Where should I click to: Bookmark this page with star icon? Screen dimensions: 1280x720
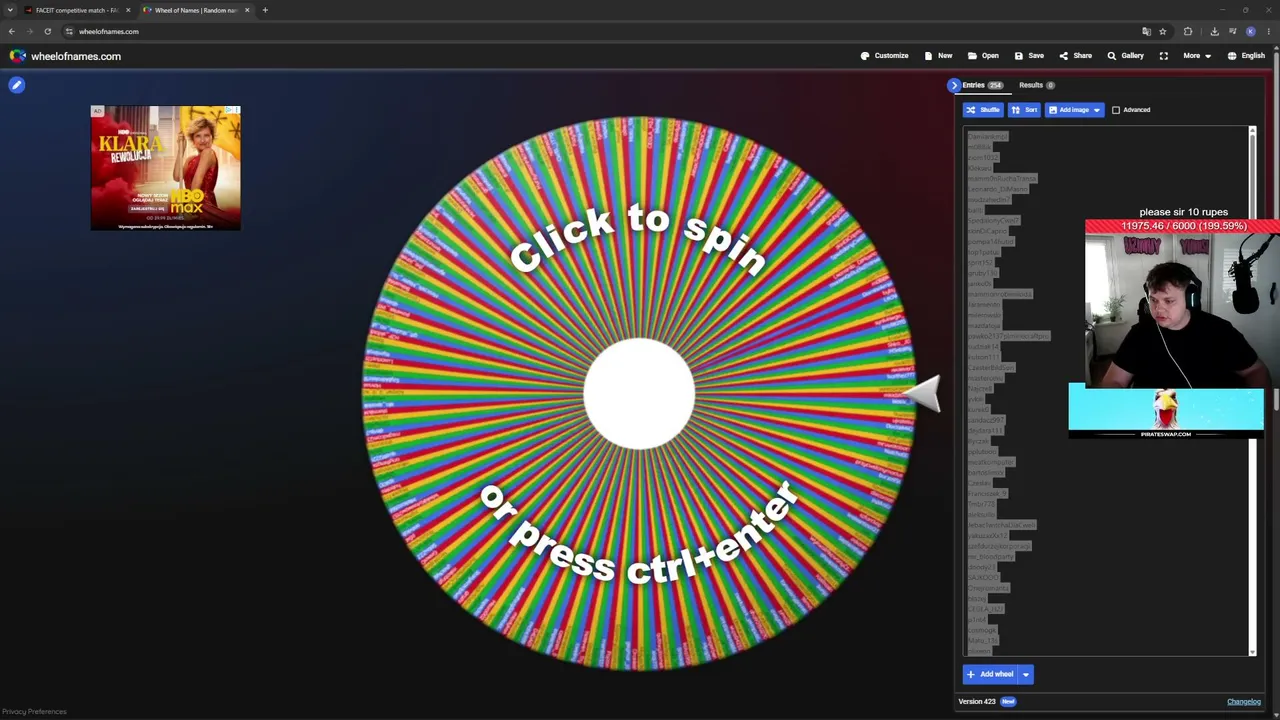click(1162, 32)
